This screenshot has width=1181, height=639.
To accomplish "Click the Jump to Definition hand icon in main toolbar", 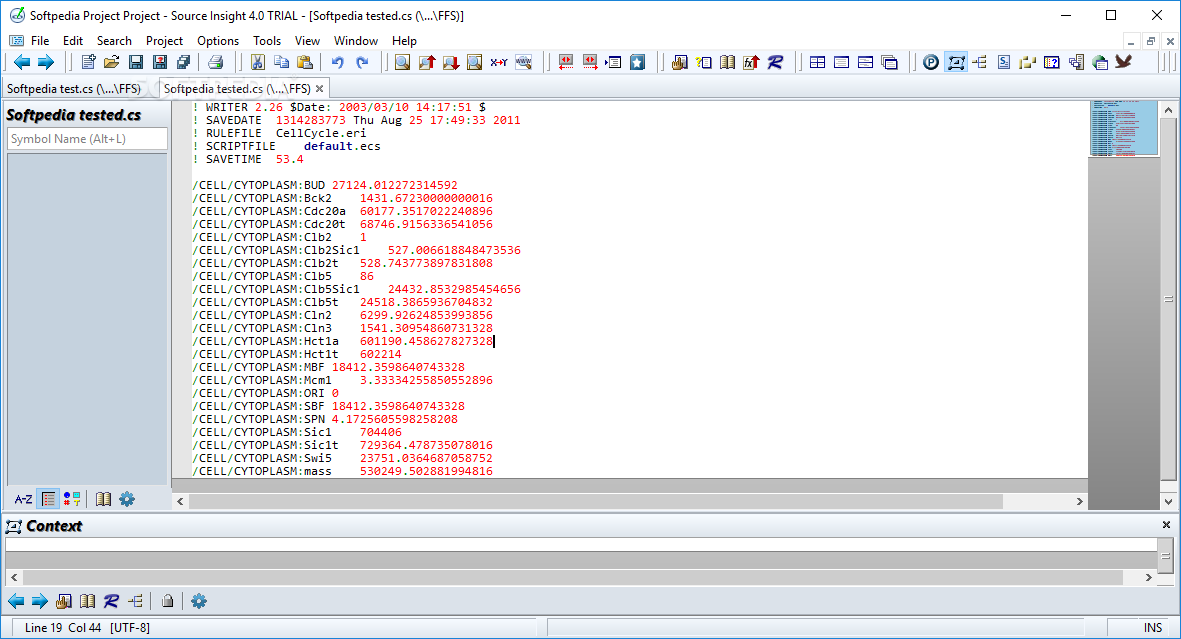I will click(679, 63).
